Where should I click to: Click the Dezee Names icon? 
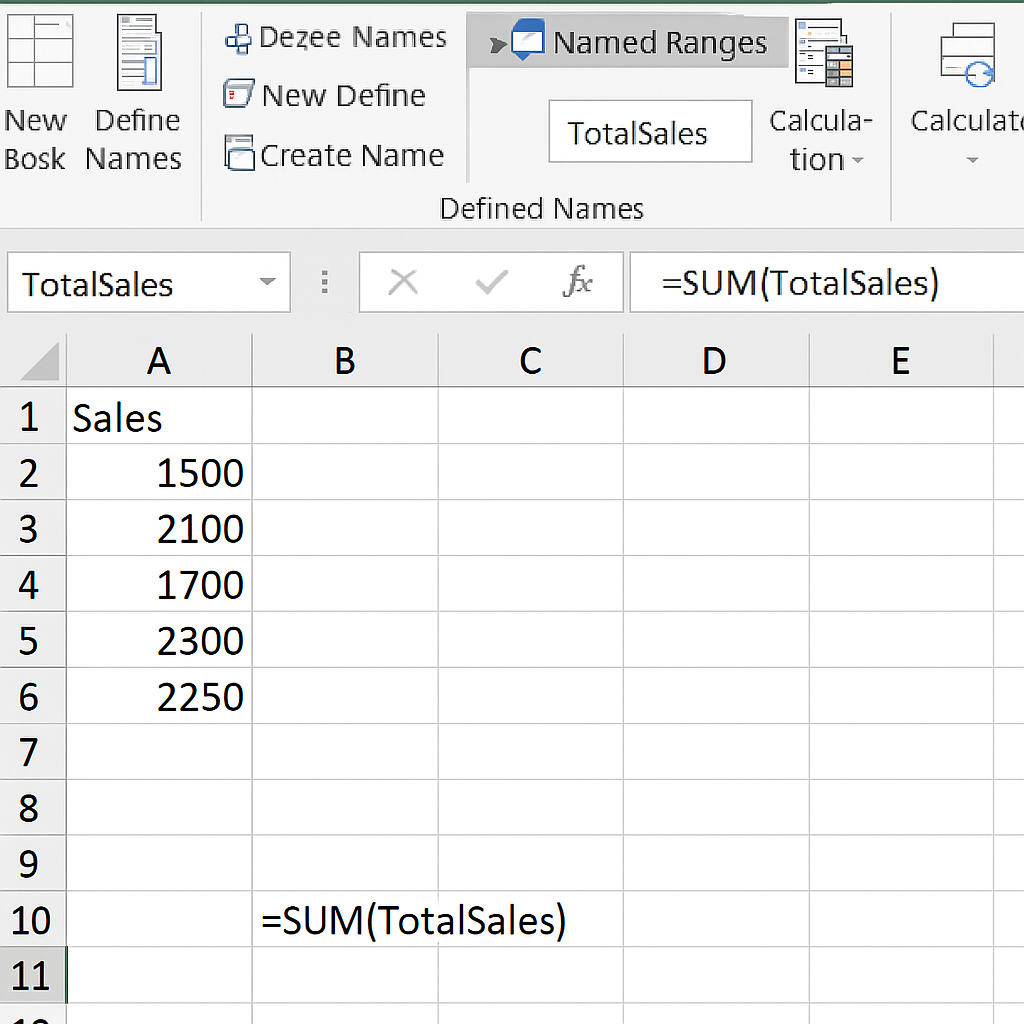click(x=238, y=39)
